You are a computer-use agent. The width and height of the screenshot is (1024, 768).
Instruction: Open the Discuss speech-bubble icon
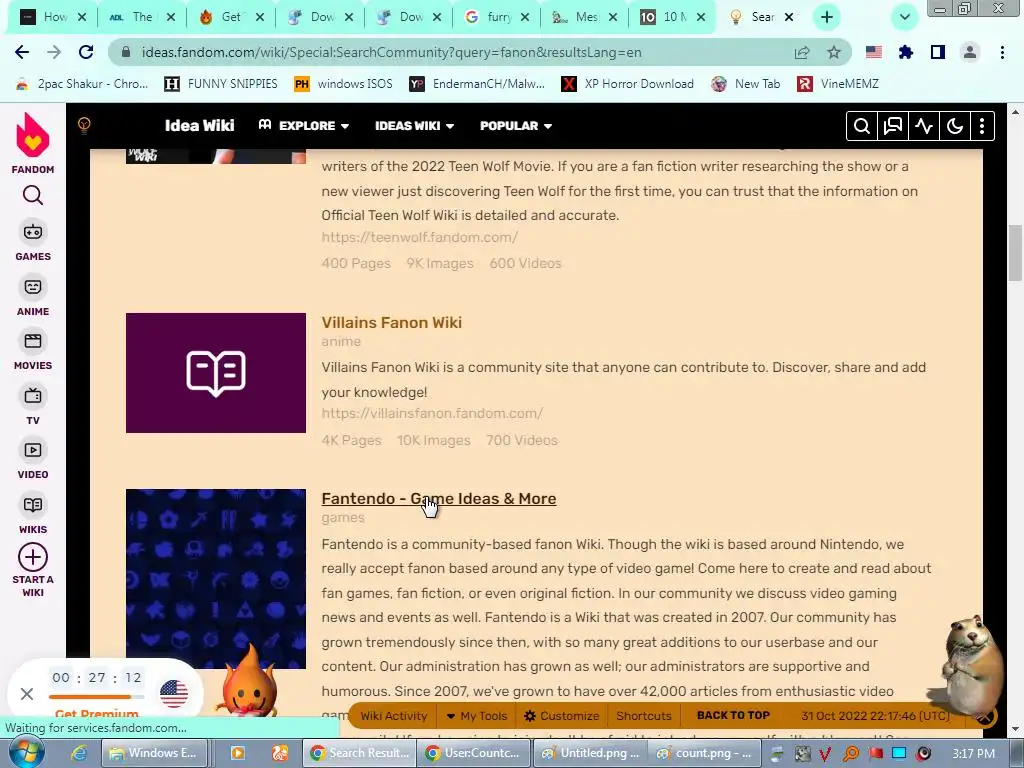point(892,126)
